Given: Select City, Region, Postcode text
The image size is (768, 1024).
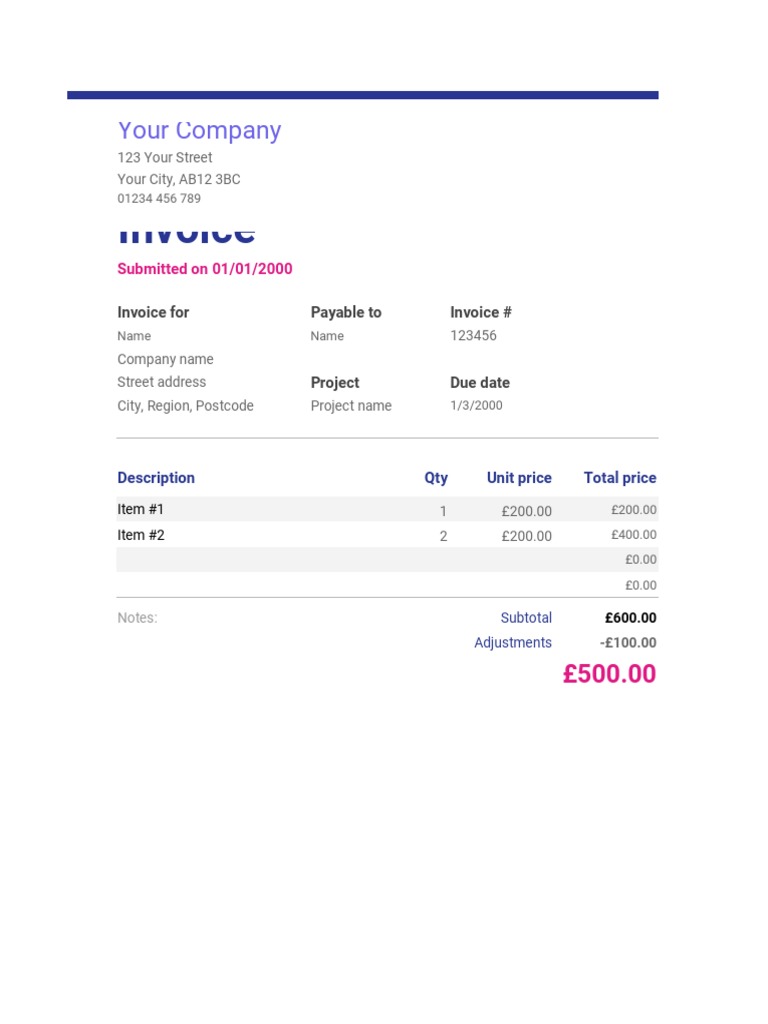Looking at the screenshot, I should (x=185, y=406).
